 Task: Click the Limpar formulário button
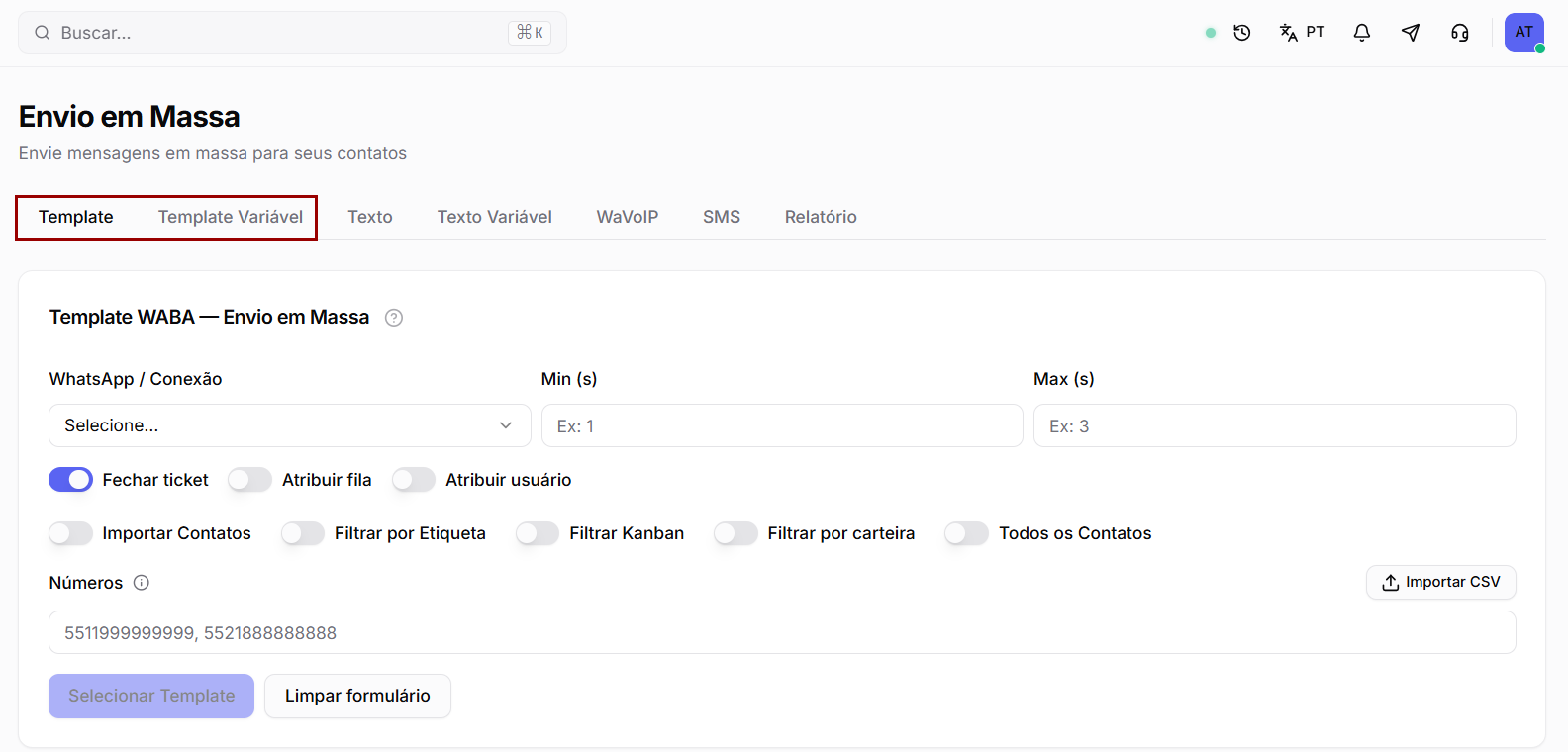click(x=357, y=696)
